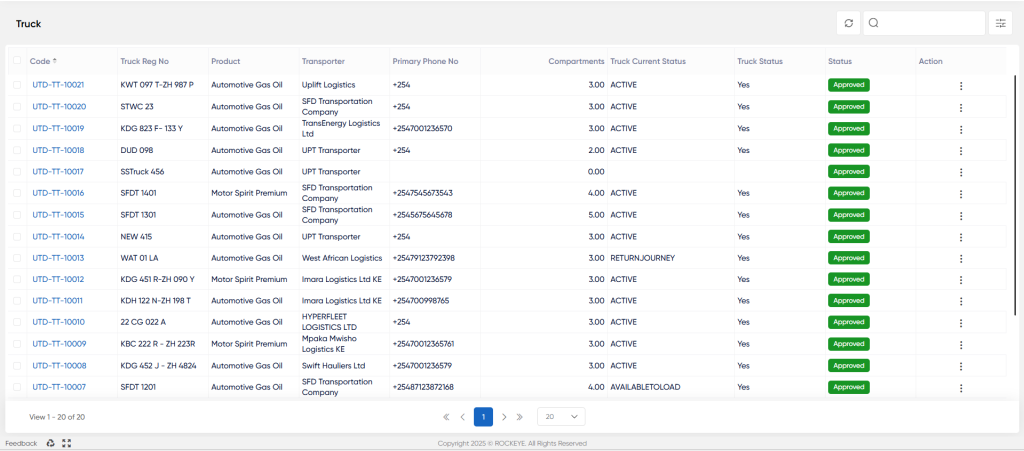The image size is (1024, 451).
Task: Click the recycle icon beside Feedback
Action: [50, 443]
